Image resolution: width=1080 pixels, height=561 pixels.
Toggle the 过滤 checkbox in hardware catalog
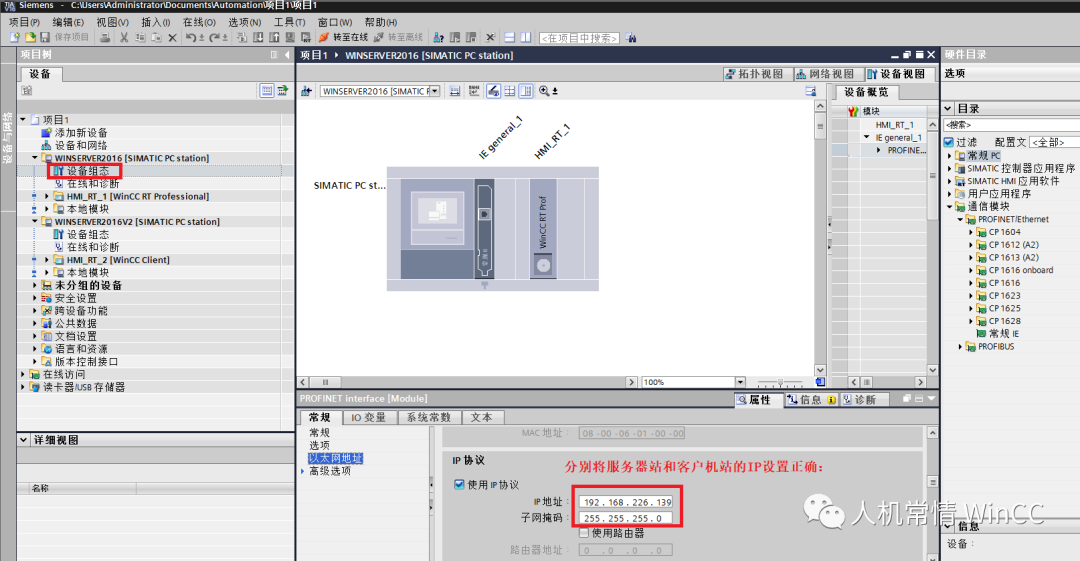click(x=948, y=142)
